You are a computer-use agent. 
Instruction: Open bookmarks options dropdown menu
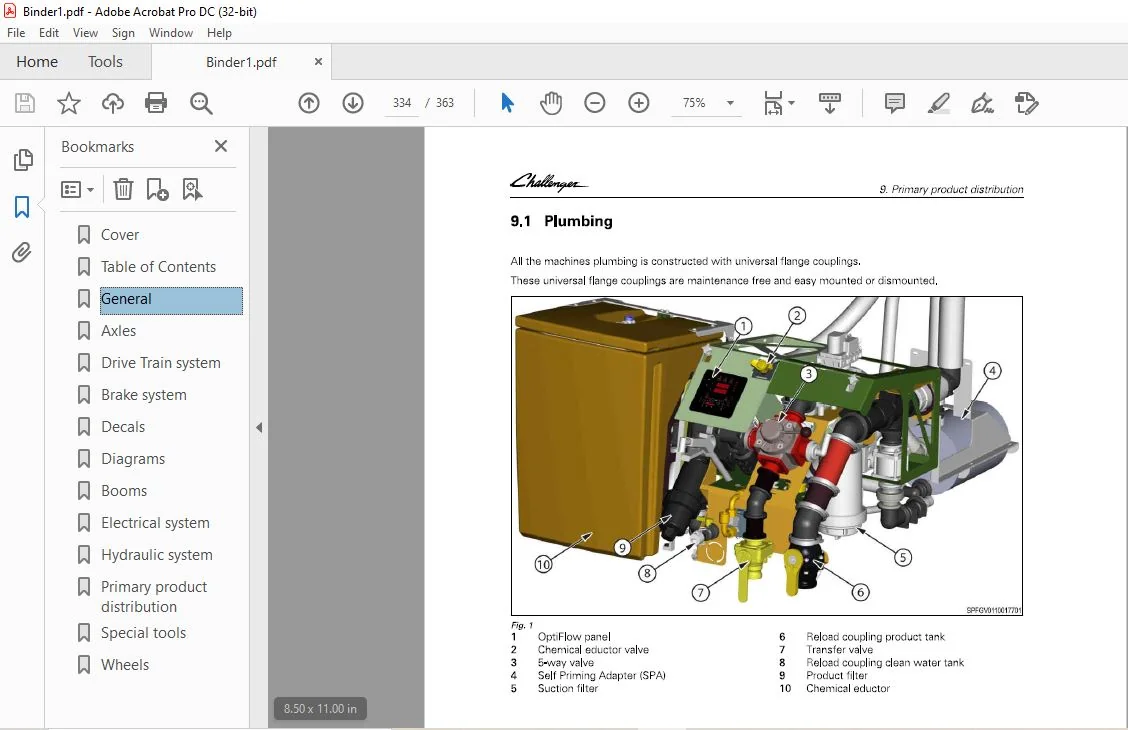point(78,190)
